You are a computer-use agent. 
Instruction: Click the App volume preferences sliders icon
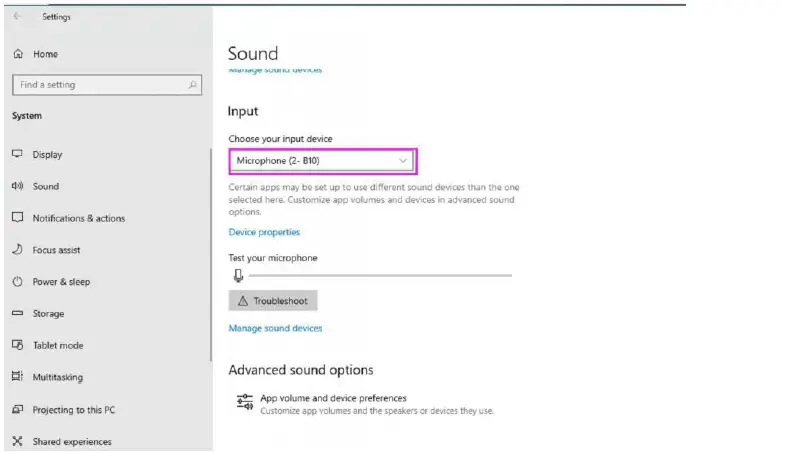click(x=244, y=402)
